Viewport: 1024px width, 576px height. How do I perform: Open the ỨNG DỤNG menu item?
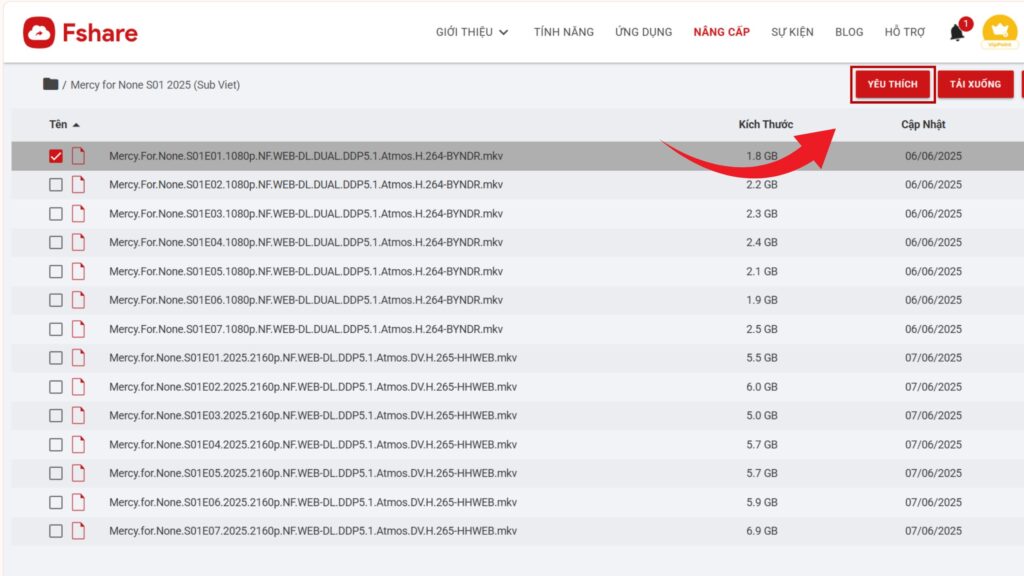(643, 32)
